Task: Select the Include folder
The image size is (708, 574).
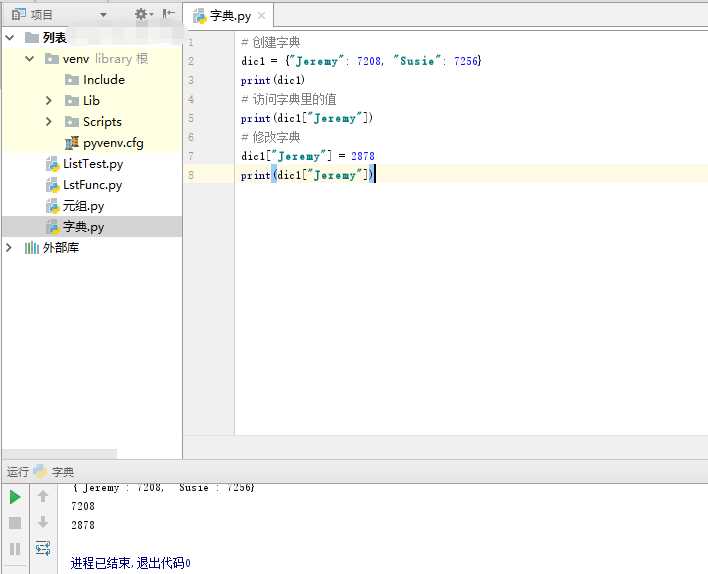Action: 103,79
